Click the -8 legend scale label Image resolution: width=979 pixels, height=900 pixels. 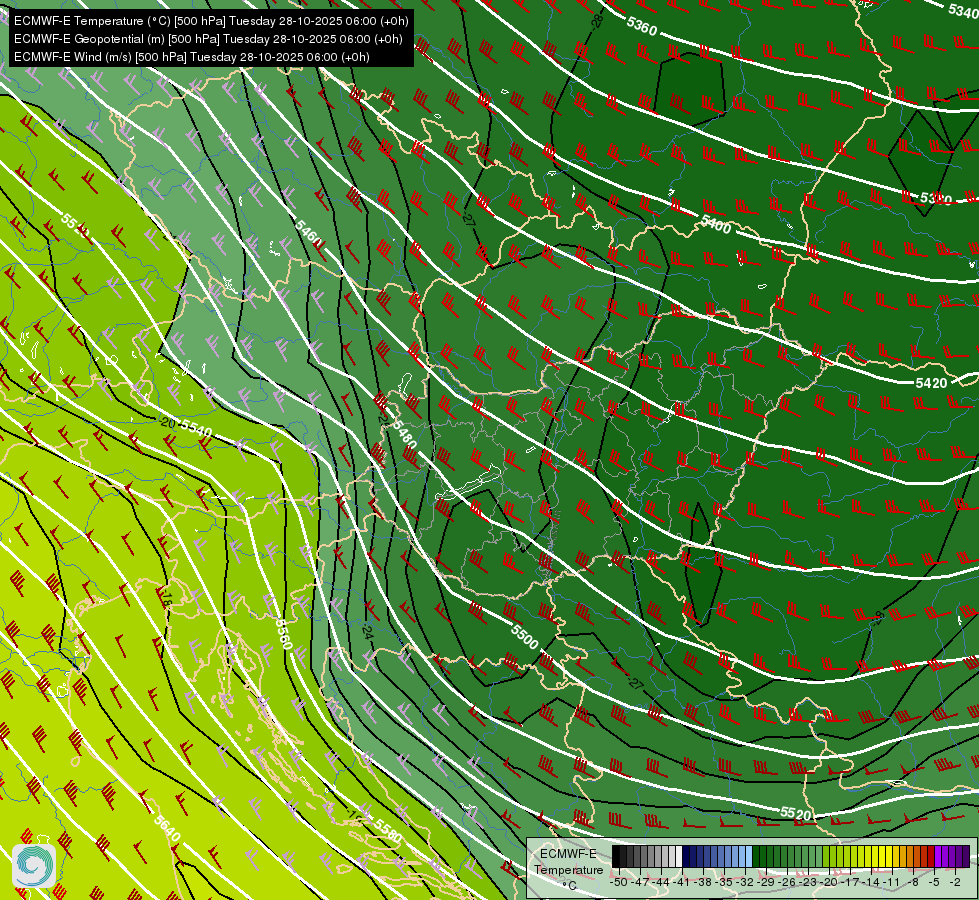pyautogui.click(x=913, y=883)
